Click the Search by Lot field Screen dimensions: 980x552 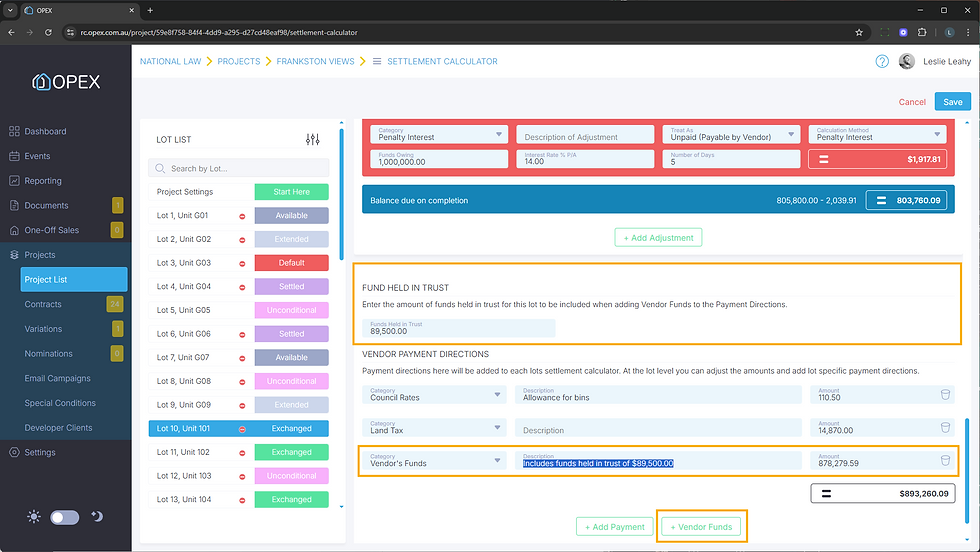tap(239, 168)
